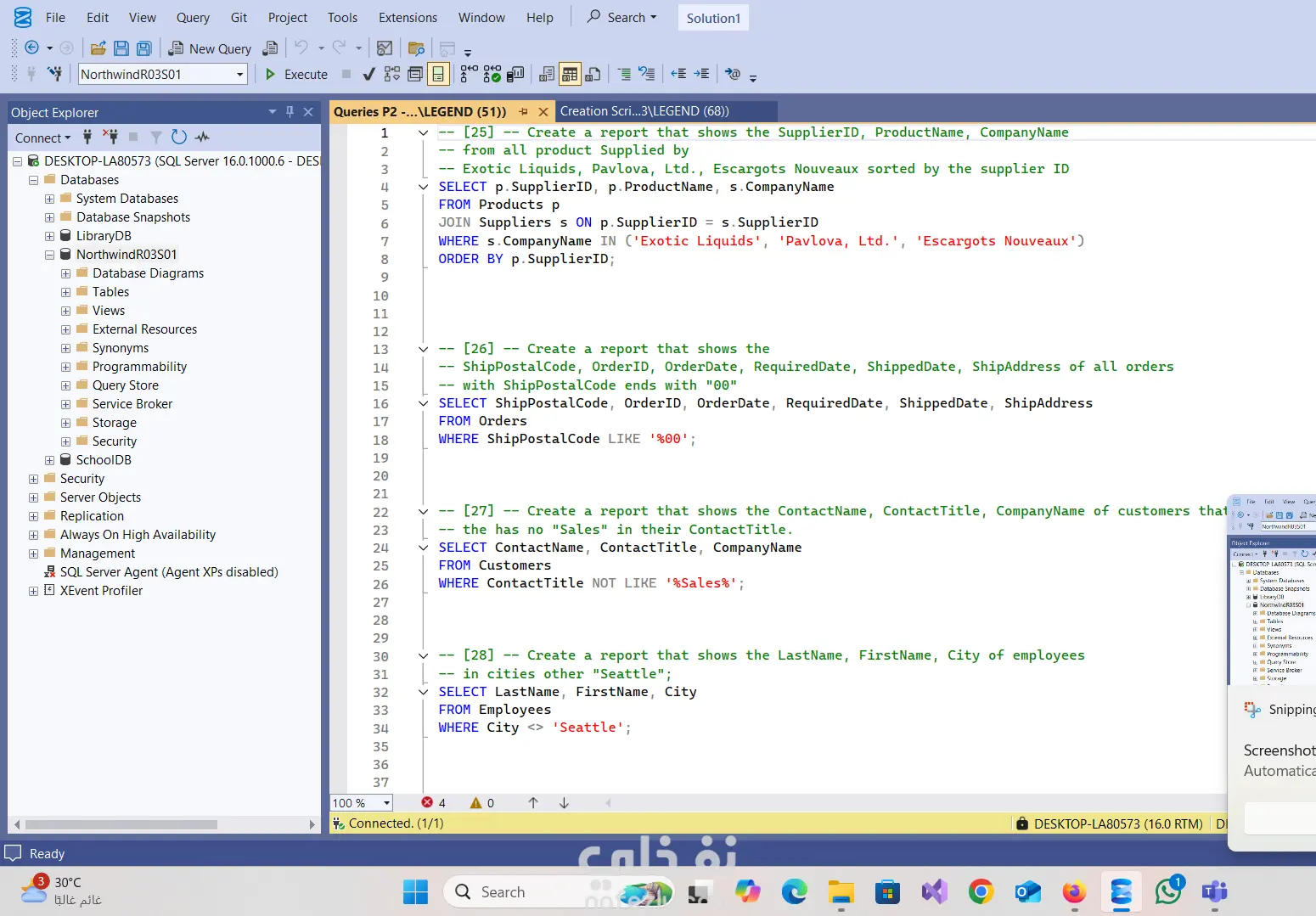
Task: Click the Disconnect icon in Object Explorer
Action: [x=110, y=137]
